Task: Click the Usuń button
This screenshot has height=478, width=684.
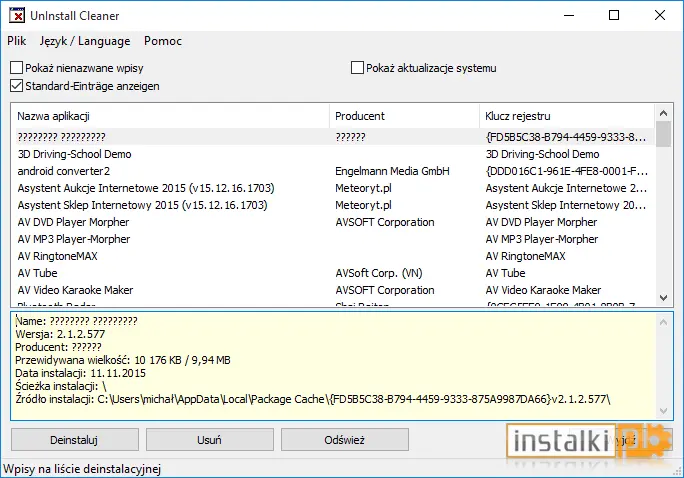Action: coord(210,440)
